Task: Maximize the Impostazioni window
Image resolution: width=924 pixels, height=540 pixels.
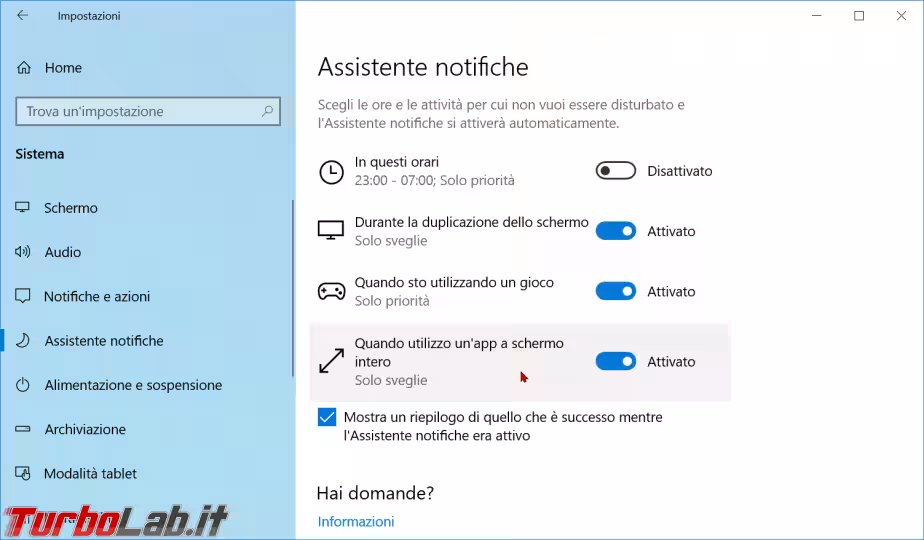Action: click(x=859, y=16)
